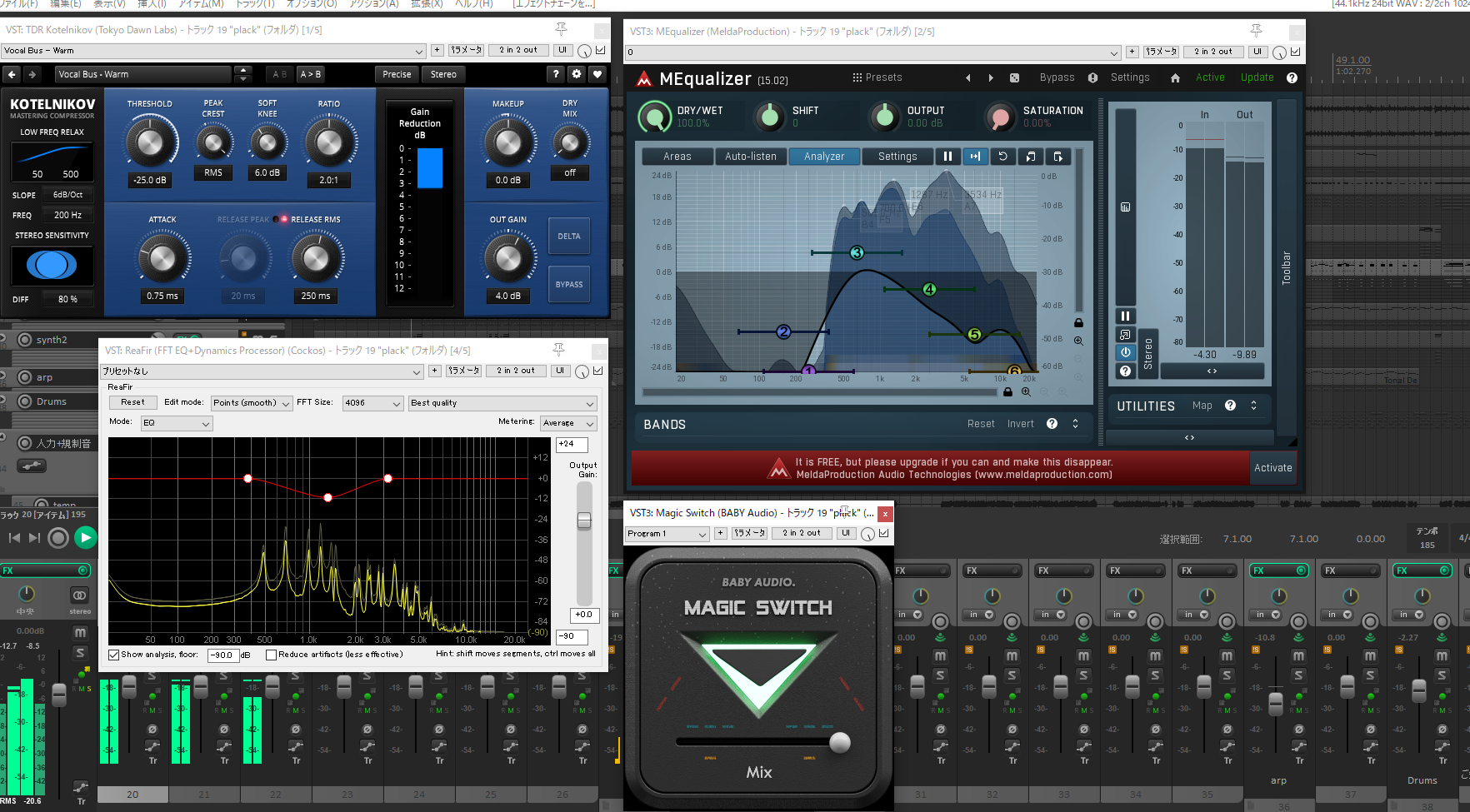This screenshot has width=1470, height=812.
Task: Toggle Show analysis checkbox in ReaFir
Action: pos(114,655)
